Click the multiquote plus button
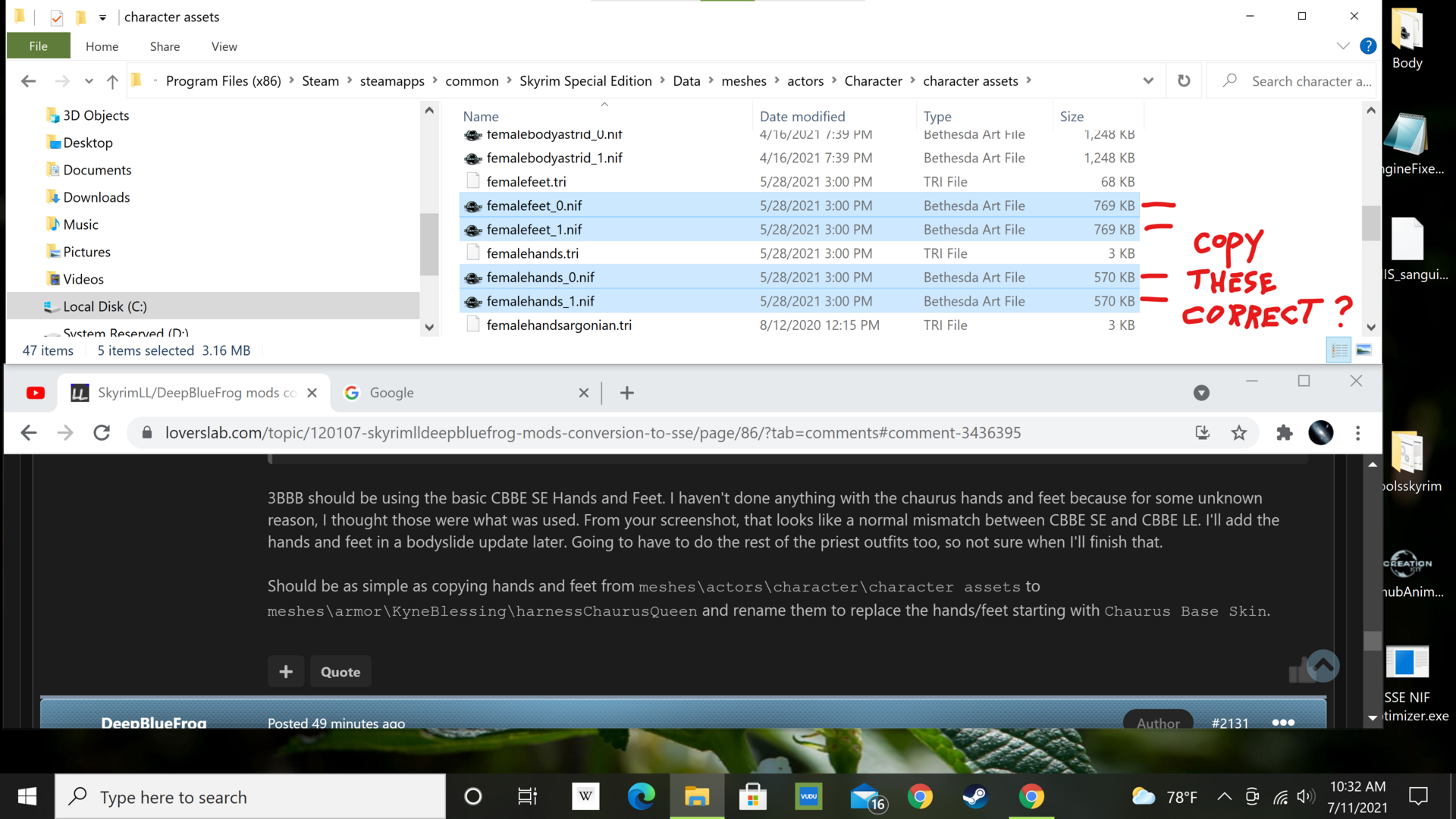 click(286, 672)
